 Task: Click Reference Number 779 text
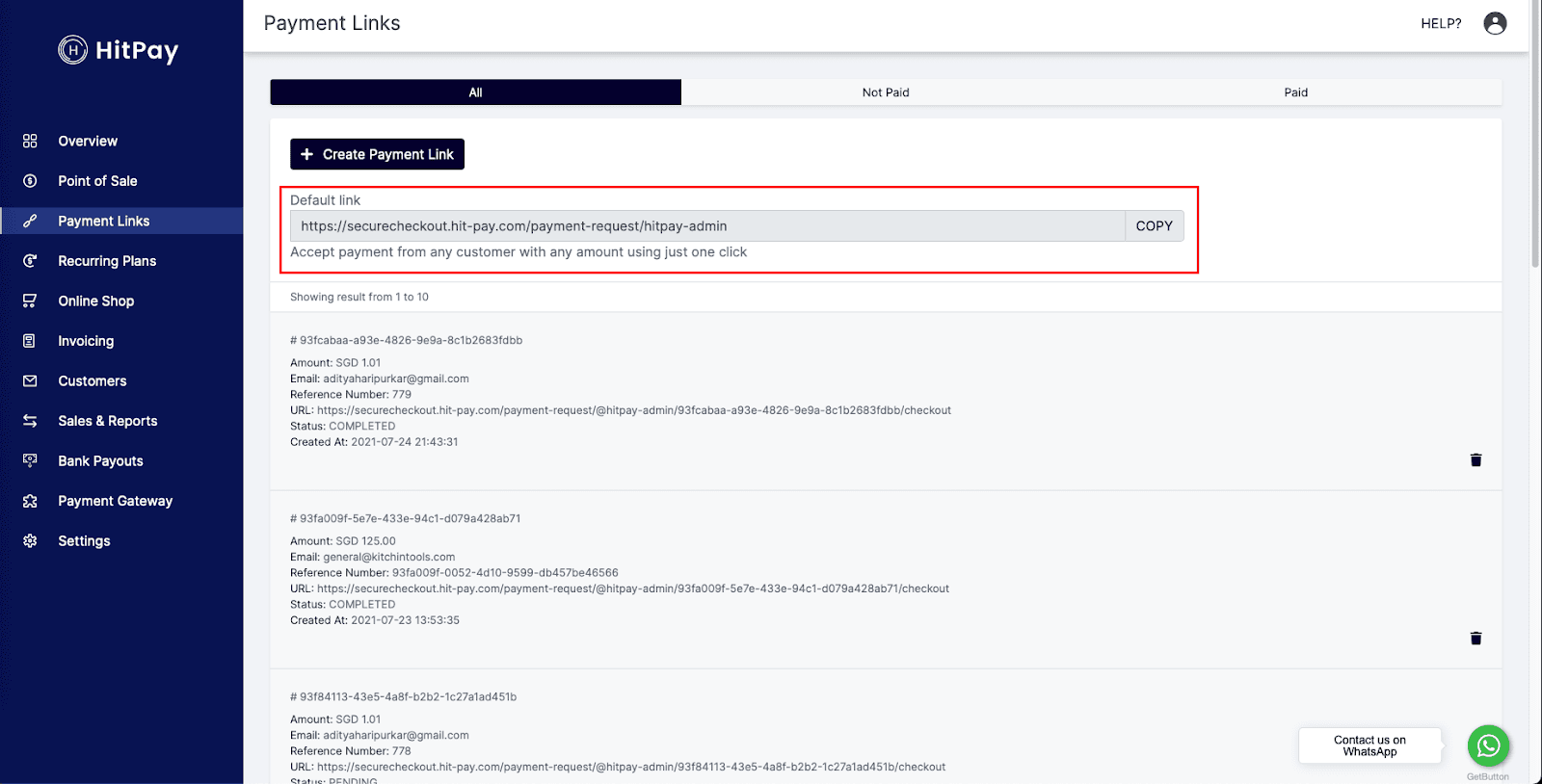click(351, 394)
